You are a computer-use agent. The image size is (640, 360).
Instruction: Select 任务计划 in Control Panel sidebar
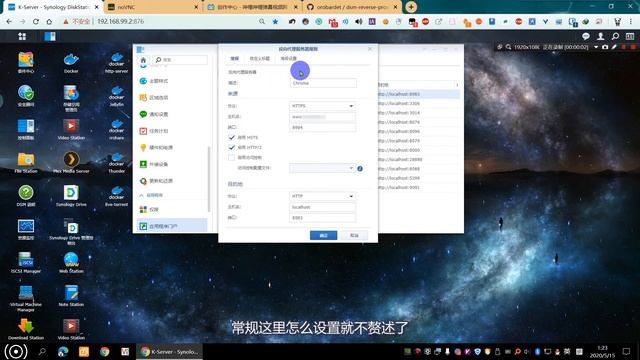click(x=171, y=131)
